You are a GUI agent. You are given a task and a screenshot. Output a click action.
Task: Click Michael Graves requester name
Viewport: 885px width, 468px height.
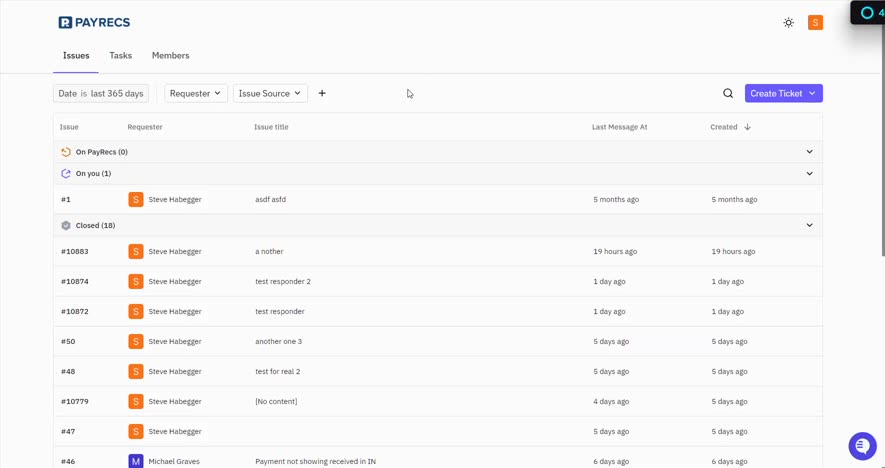coord(173,461)
